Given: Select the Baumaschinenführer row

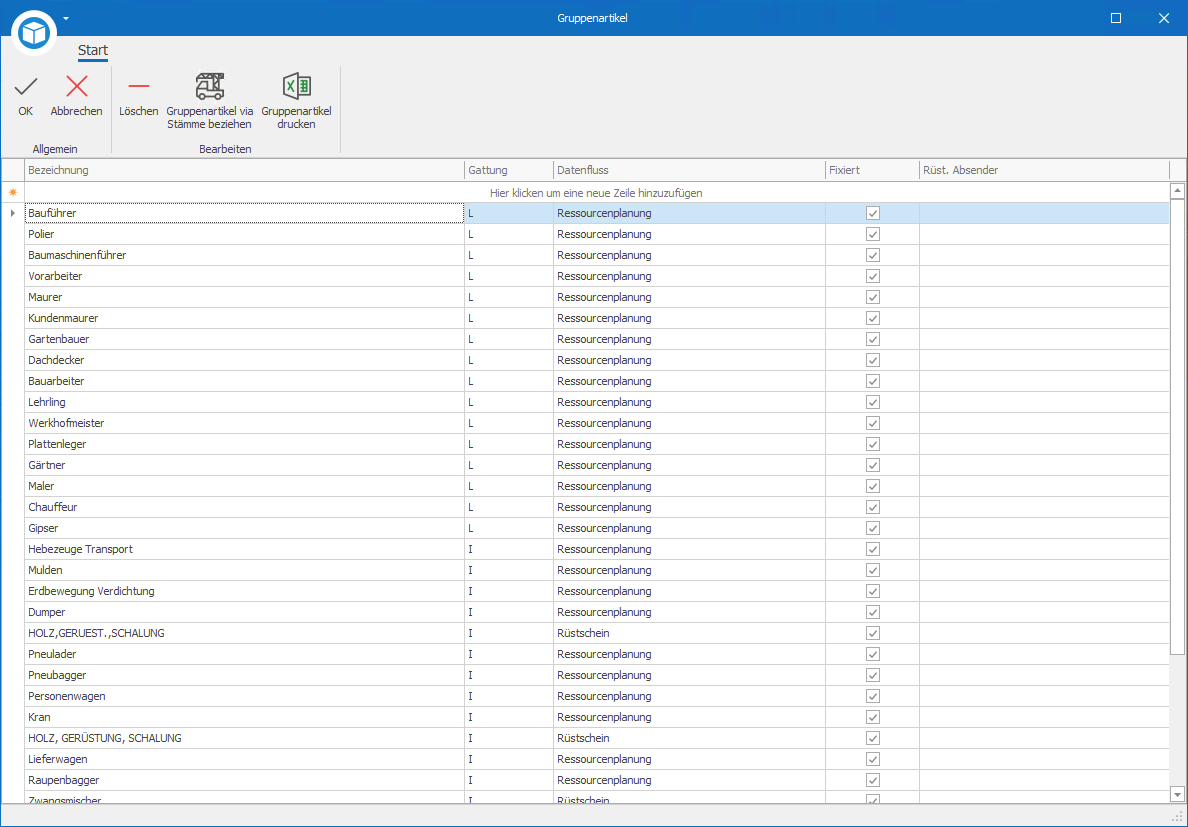Looking at the screenshot, I should pyautogui.click(x=597, y=255).
